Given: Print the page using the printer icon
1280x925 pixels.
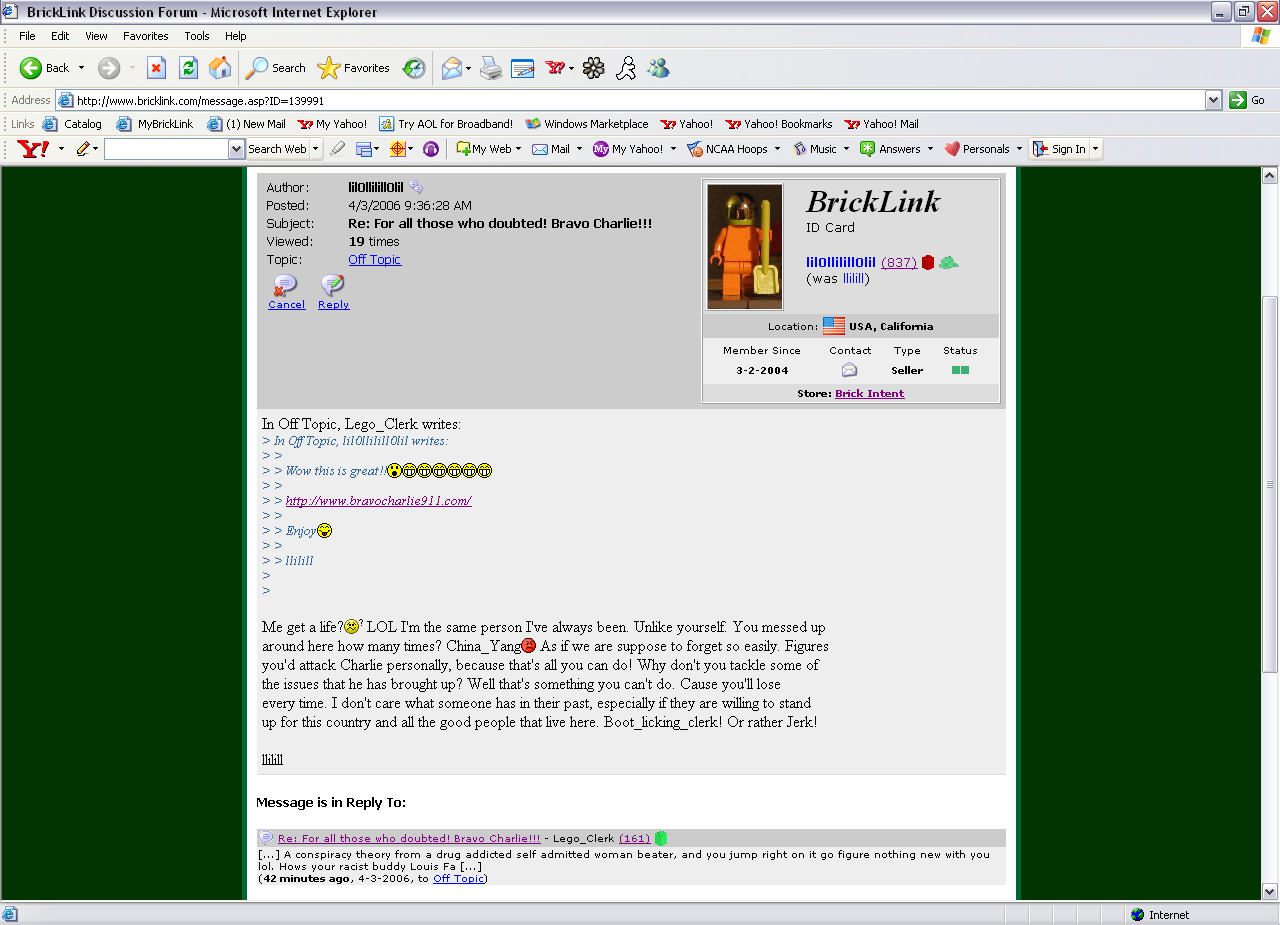Looking at the screenshot, I should [x=490, y=68].
